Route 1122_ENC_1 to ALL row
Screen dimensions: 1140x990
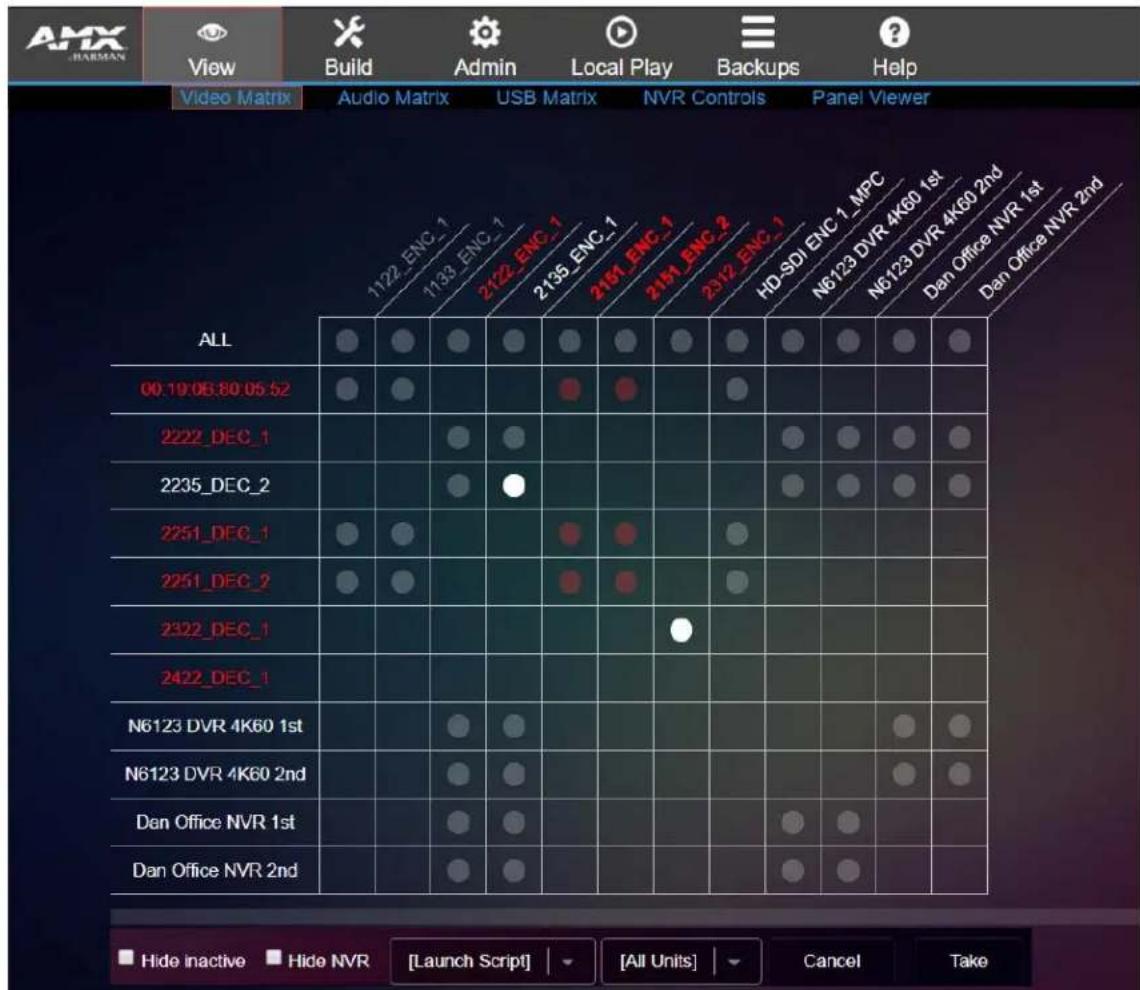pyautogui.click(x=347, y=341)
